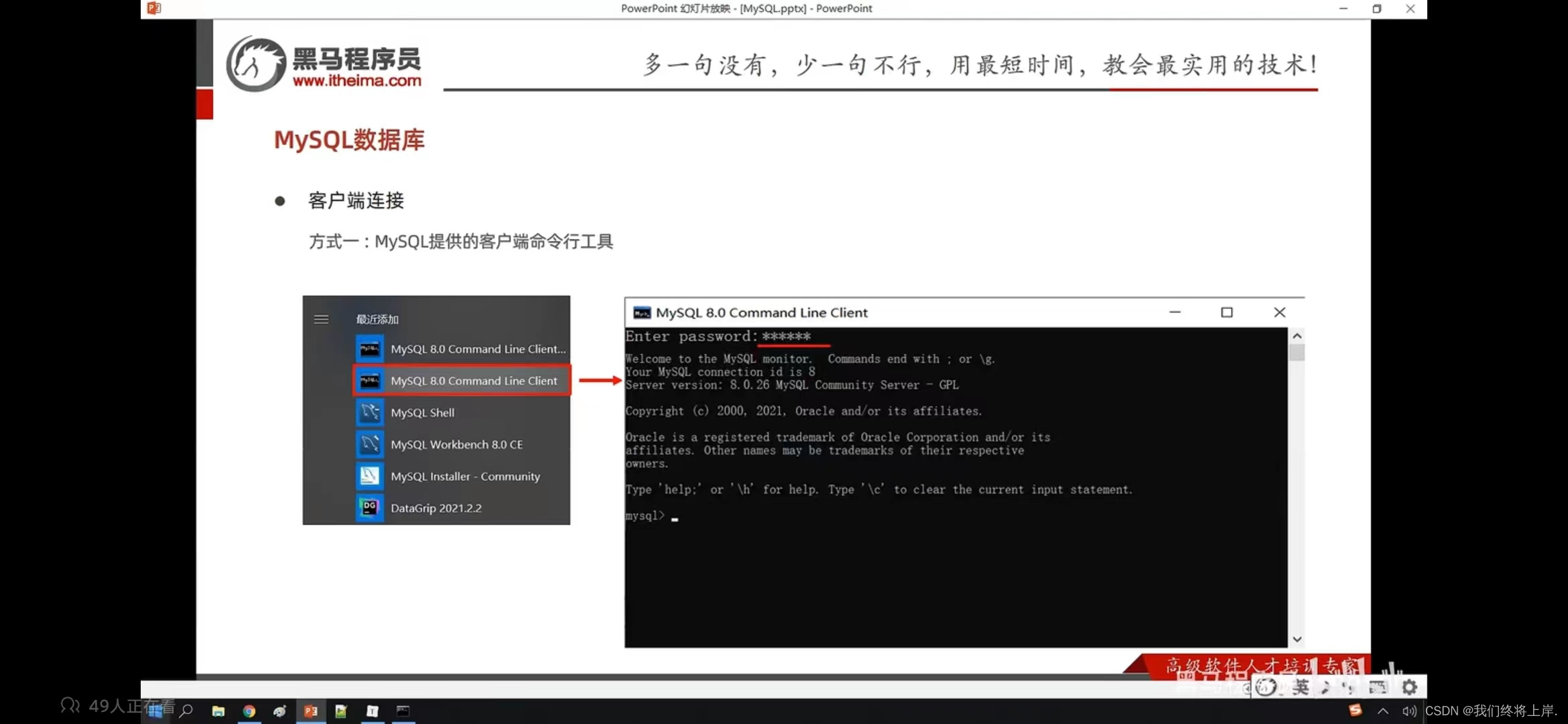
Task: Minimize the MySQL Command Line Client window
Action: [x=1175, y=312]
